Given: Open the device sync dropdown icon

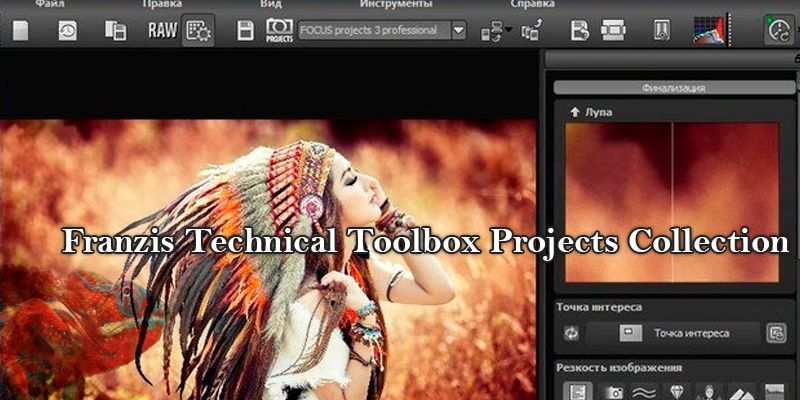Looking at the screenshot, I should pos(496,31).
